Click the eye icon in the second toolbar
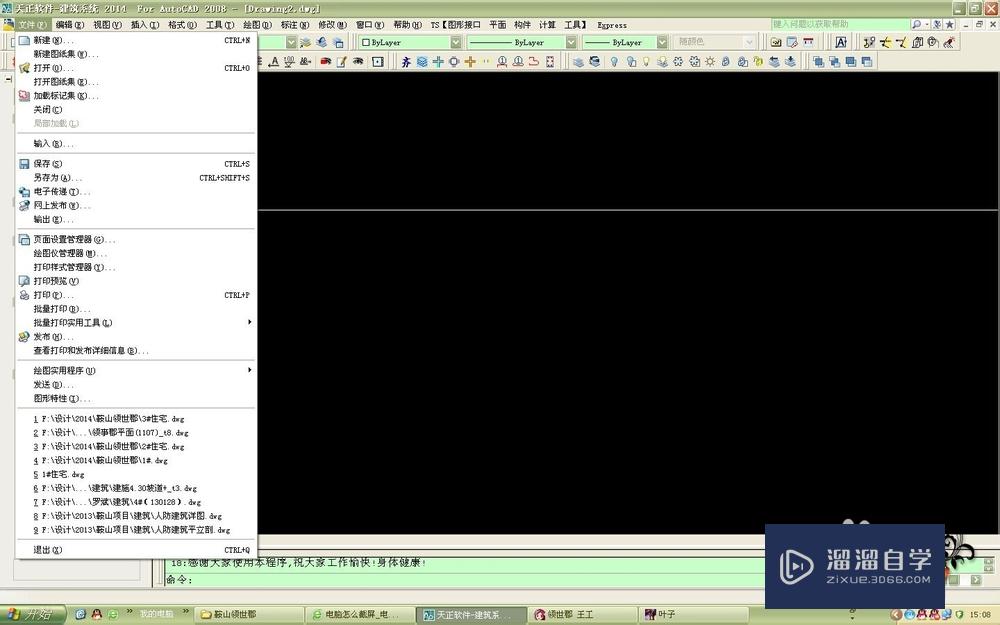1000x625 pixels. coord(358,62)
